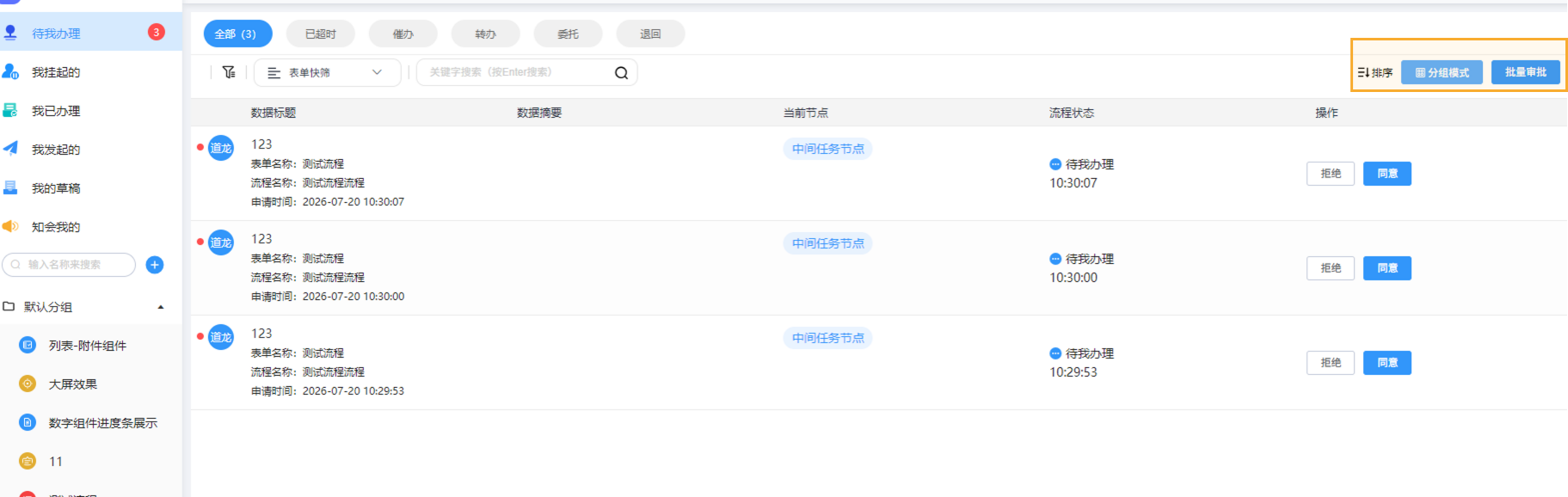1568x497 pixels.
Task: Click 拒绝 for the 10:29:53 entry
Action: click(x=1331, y=363)
